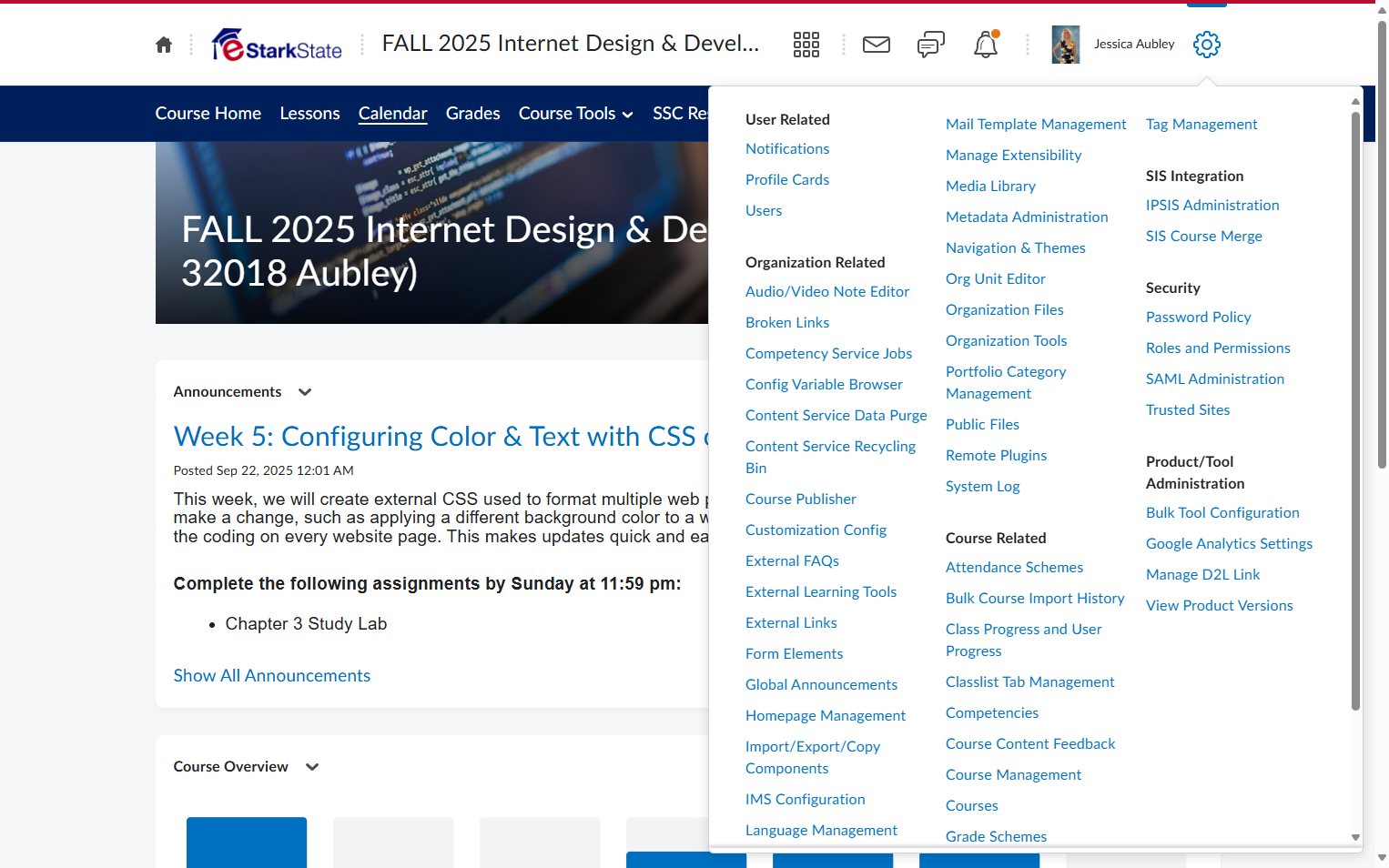
Task: Open Import/Export/Copy Components link
Action: [x=813, y=758]
